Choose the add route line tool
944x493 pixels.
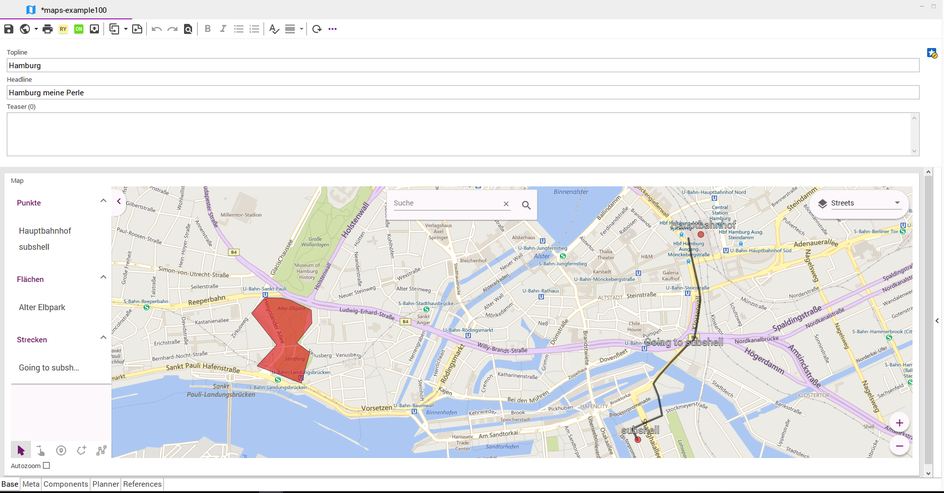point(101,450)
